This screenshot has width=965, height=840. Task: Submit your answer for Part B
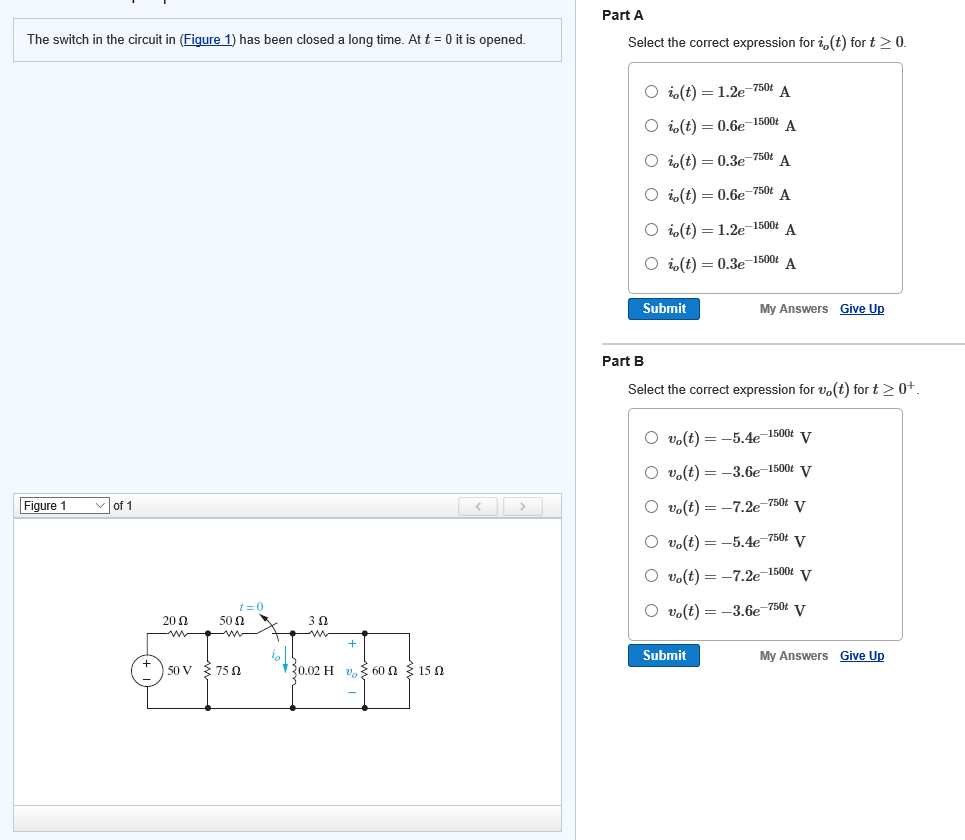(x=663, y=655)
